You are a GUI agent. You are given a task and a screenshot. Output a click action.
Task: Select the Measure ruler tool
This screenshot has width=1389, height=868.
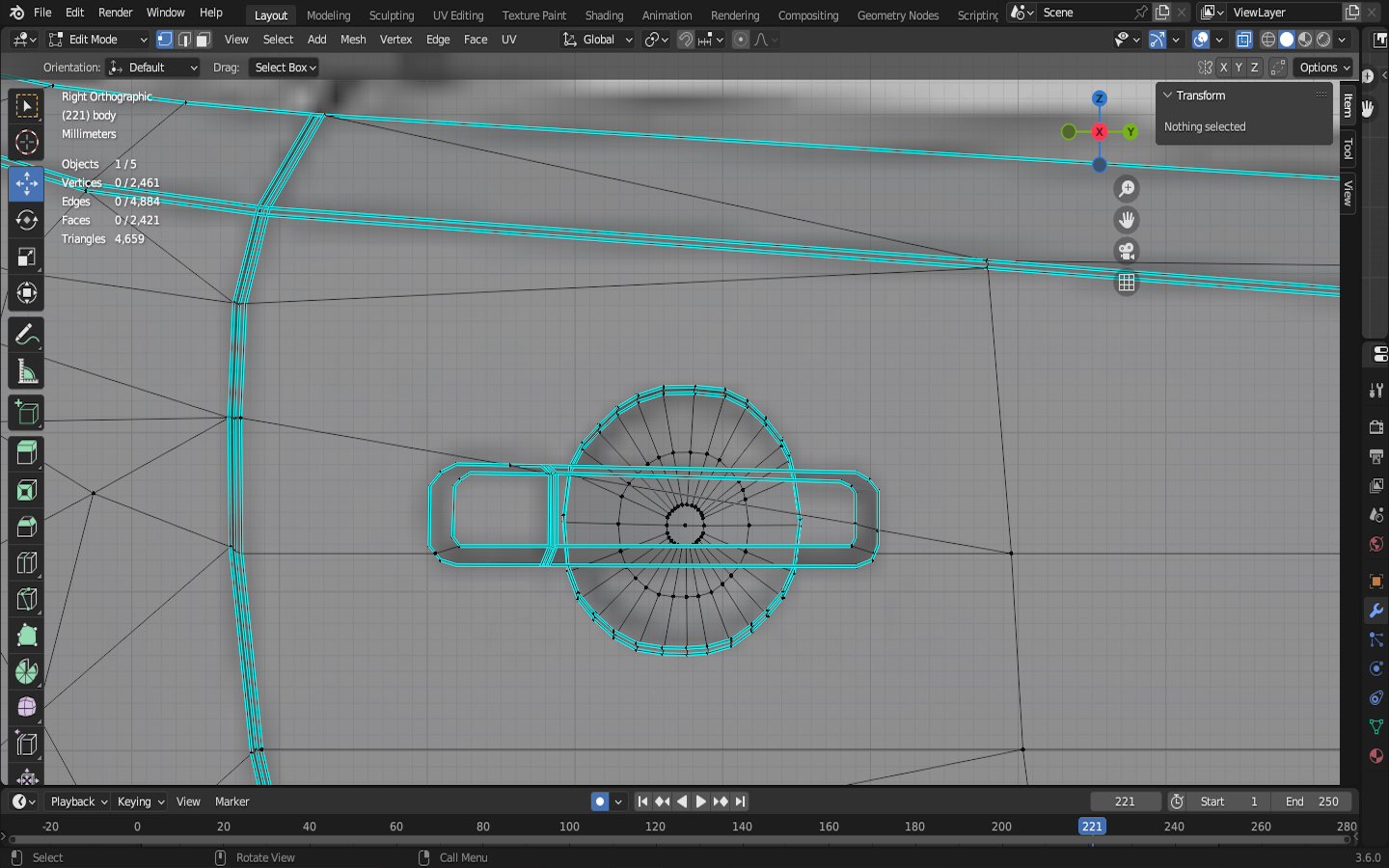tap(27, 372)
